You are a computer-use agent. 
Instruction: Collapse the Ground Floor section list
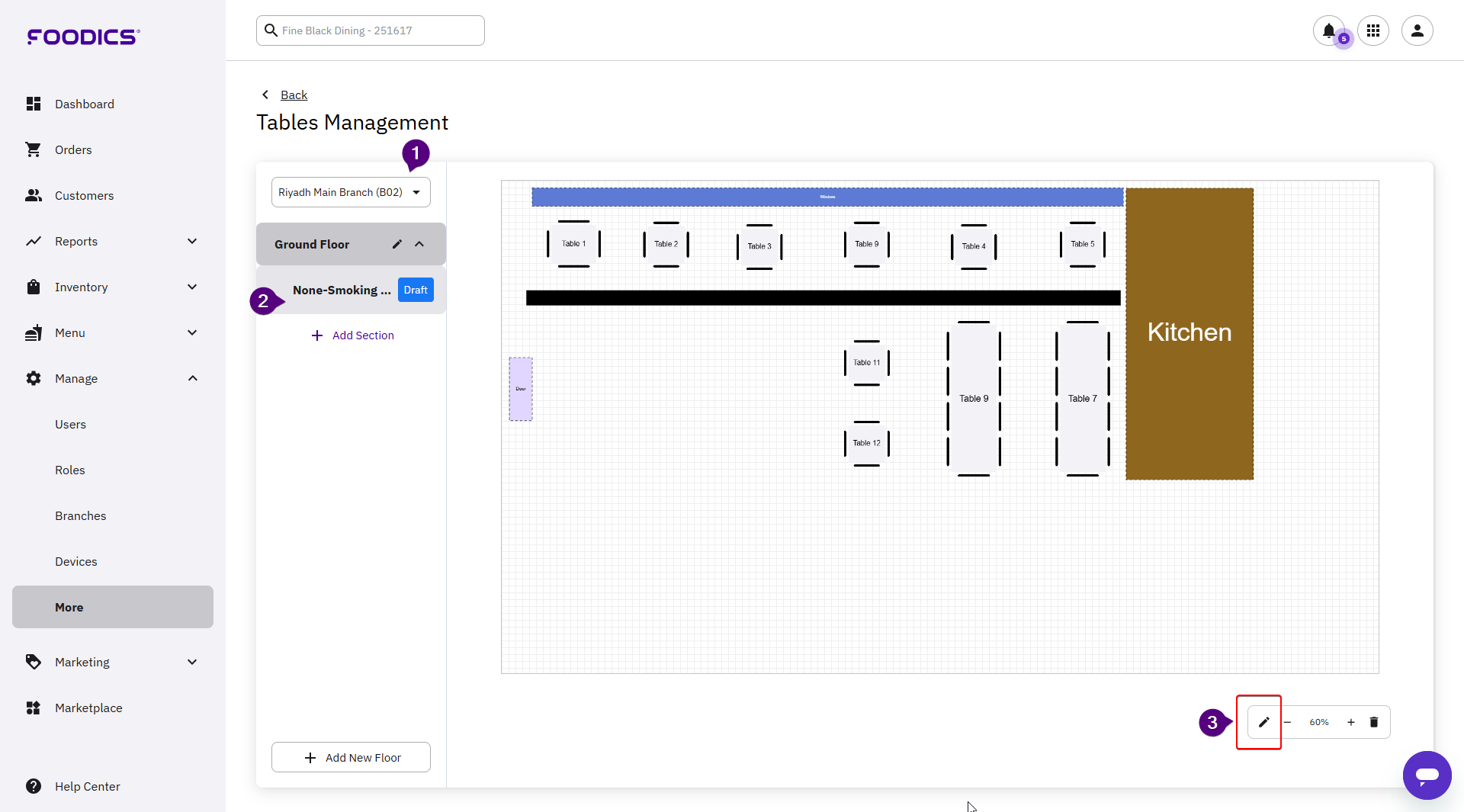[419, 244]
